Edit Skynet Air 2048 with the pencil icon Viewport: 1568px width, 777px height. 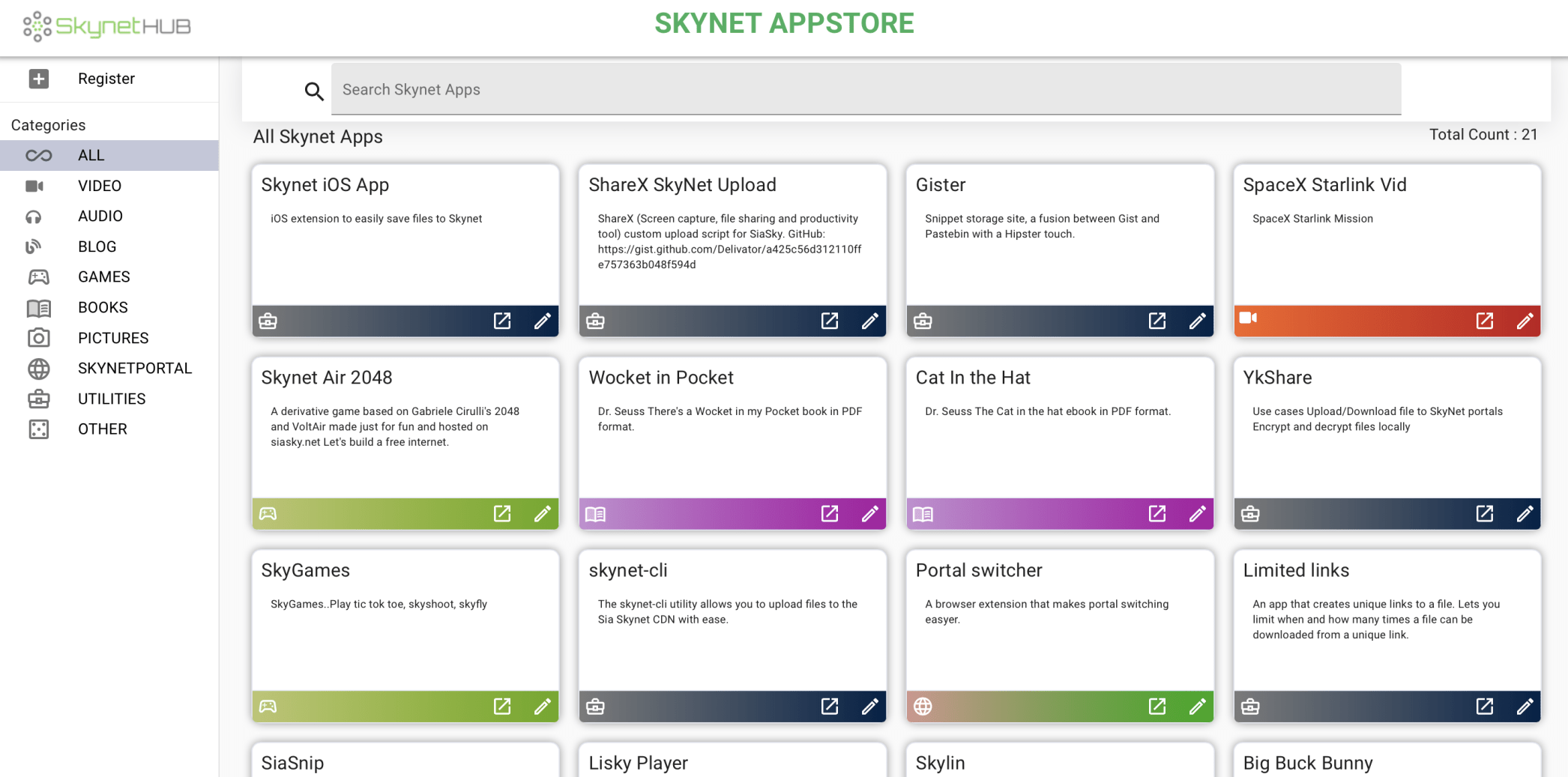(543, 514)
